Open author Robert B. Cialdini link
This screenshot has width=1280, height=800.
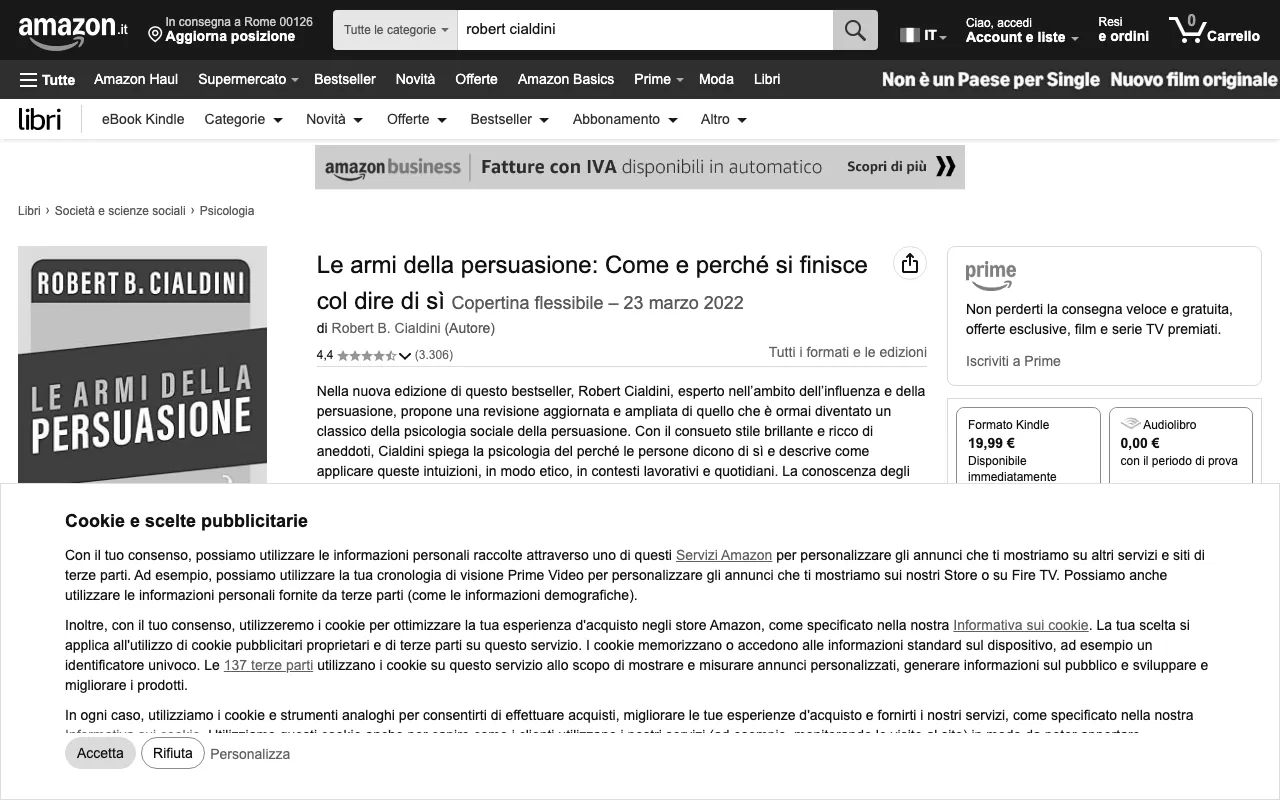388,328
